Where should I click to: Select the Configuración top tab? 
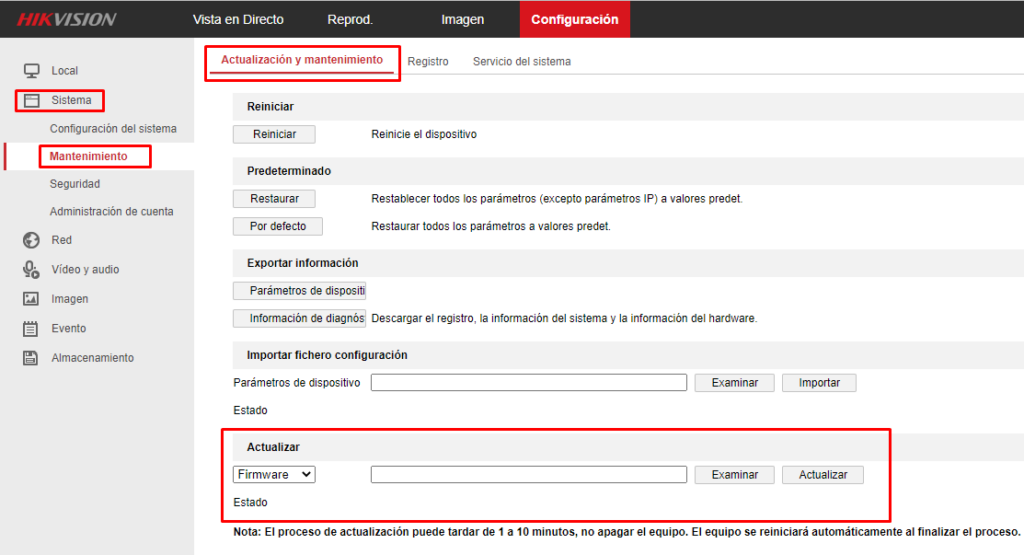point(575,19)
